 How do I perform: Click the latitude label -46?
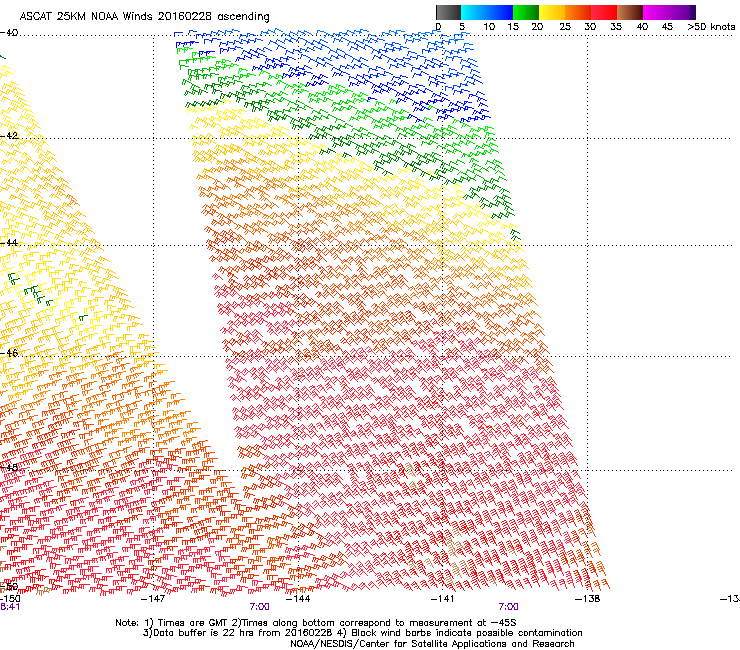pyautogui.click(x=9, y=353)
